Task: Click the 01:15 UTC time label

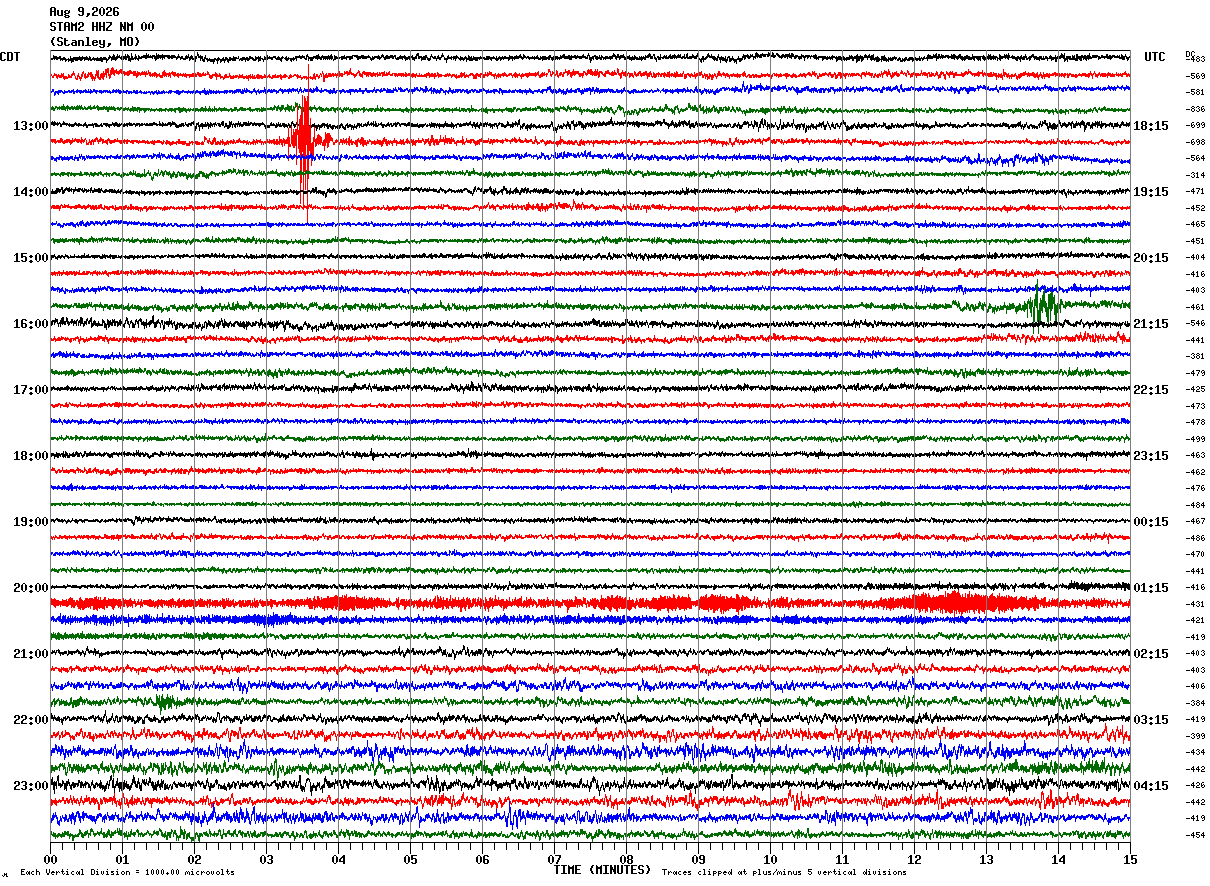Action: 1151,588
